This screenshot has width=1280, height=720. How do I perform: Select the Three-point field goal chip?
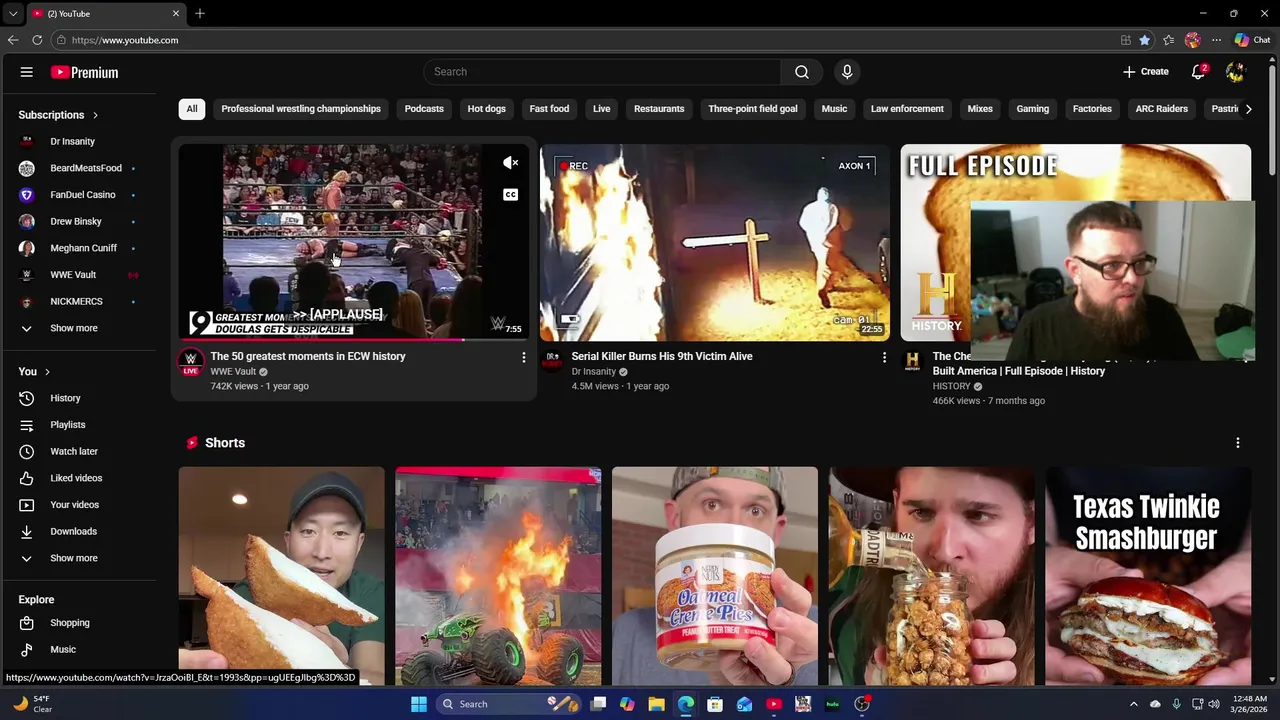pyautogui.click(x=753, y=109)
